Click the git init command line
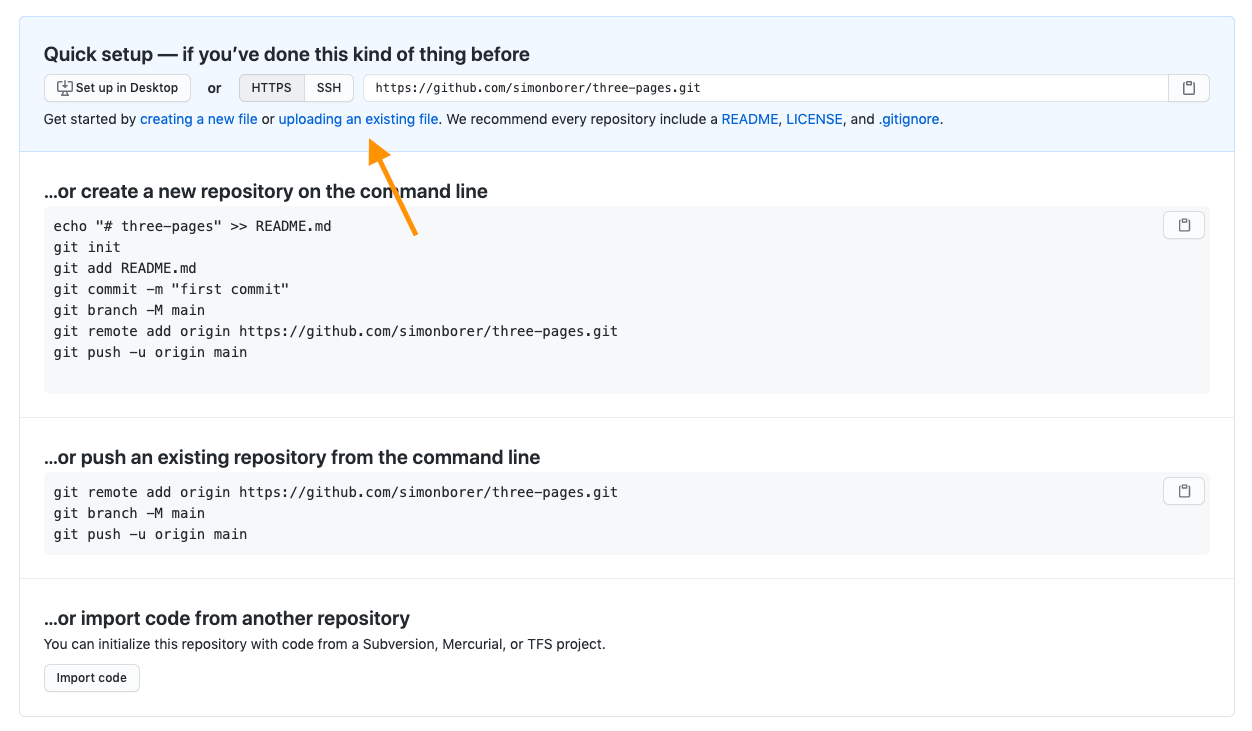1252x731 pixels. 87,247
